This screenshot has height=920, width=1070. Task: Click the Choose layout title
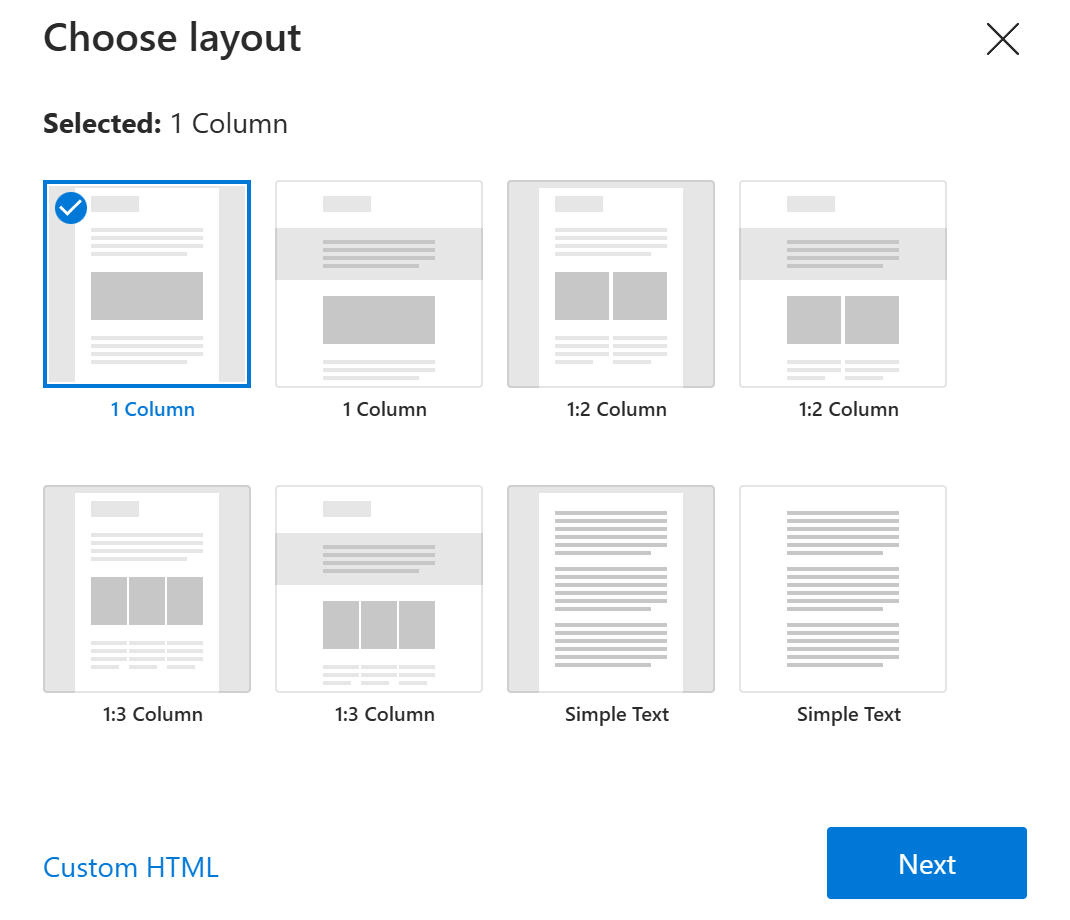tap(171, 38)
